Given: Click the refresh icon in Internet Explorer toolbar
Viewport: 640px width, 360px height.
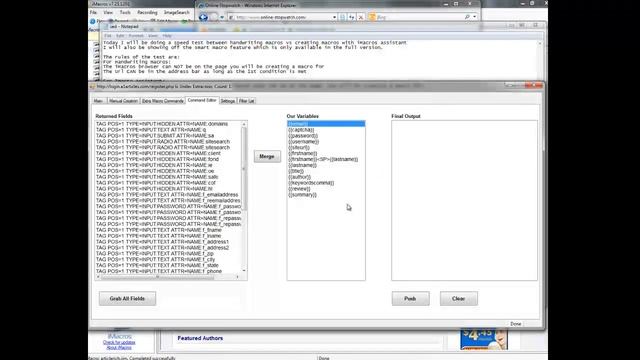Looking at the screenshot, I should 351,17.
